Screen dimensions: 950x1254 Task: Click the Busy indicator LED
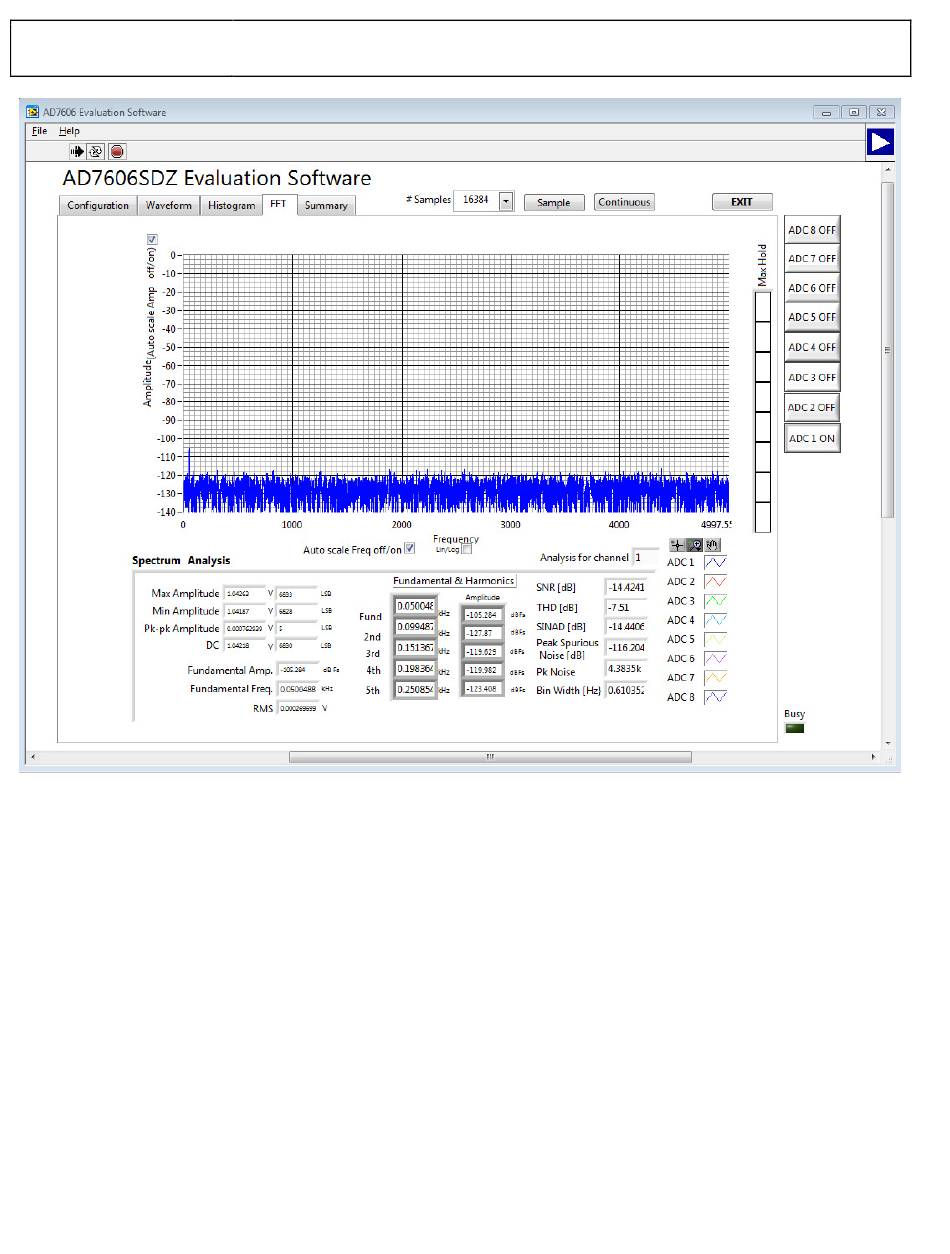point(795,728)
